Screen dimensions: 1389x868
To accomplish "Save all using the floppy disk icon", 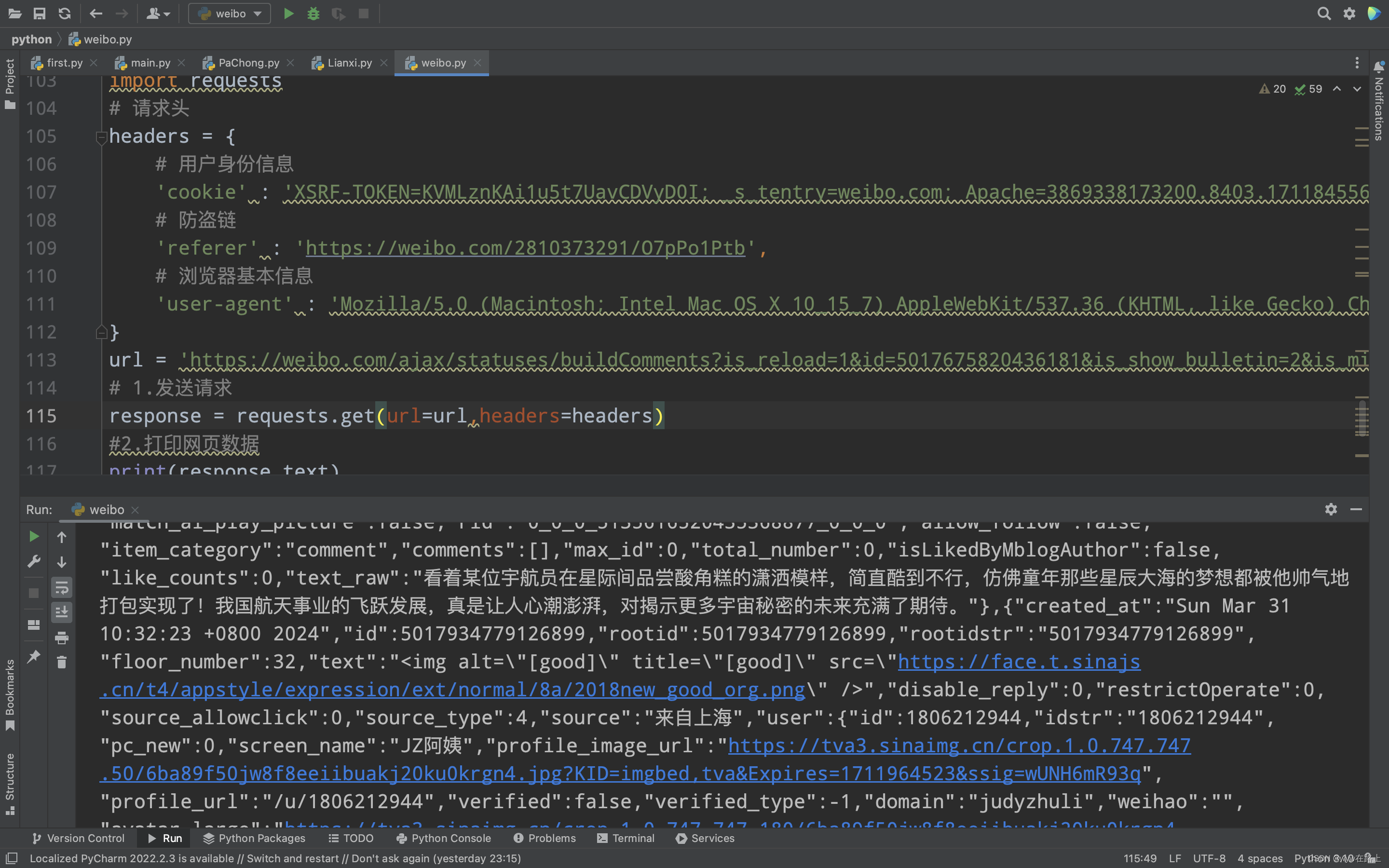I will pyautogui.click(x=40, y=13).
